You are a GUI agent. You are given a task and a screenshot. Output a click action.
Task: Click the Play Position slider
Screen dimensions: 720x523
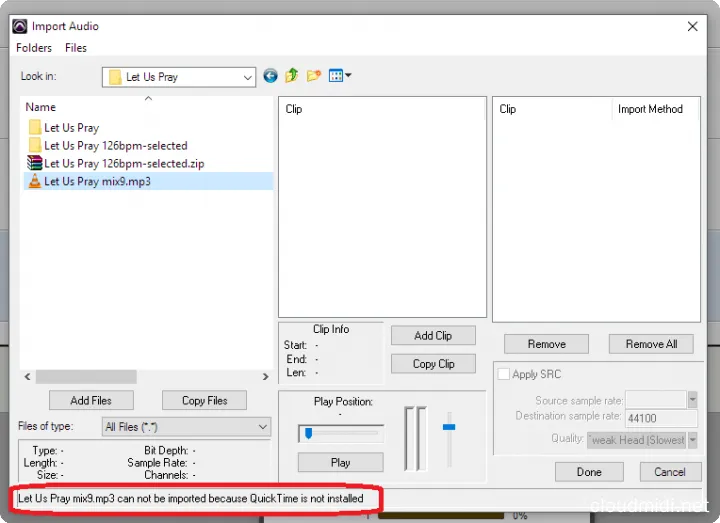pyautogui.click(x=340, y=433)
